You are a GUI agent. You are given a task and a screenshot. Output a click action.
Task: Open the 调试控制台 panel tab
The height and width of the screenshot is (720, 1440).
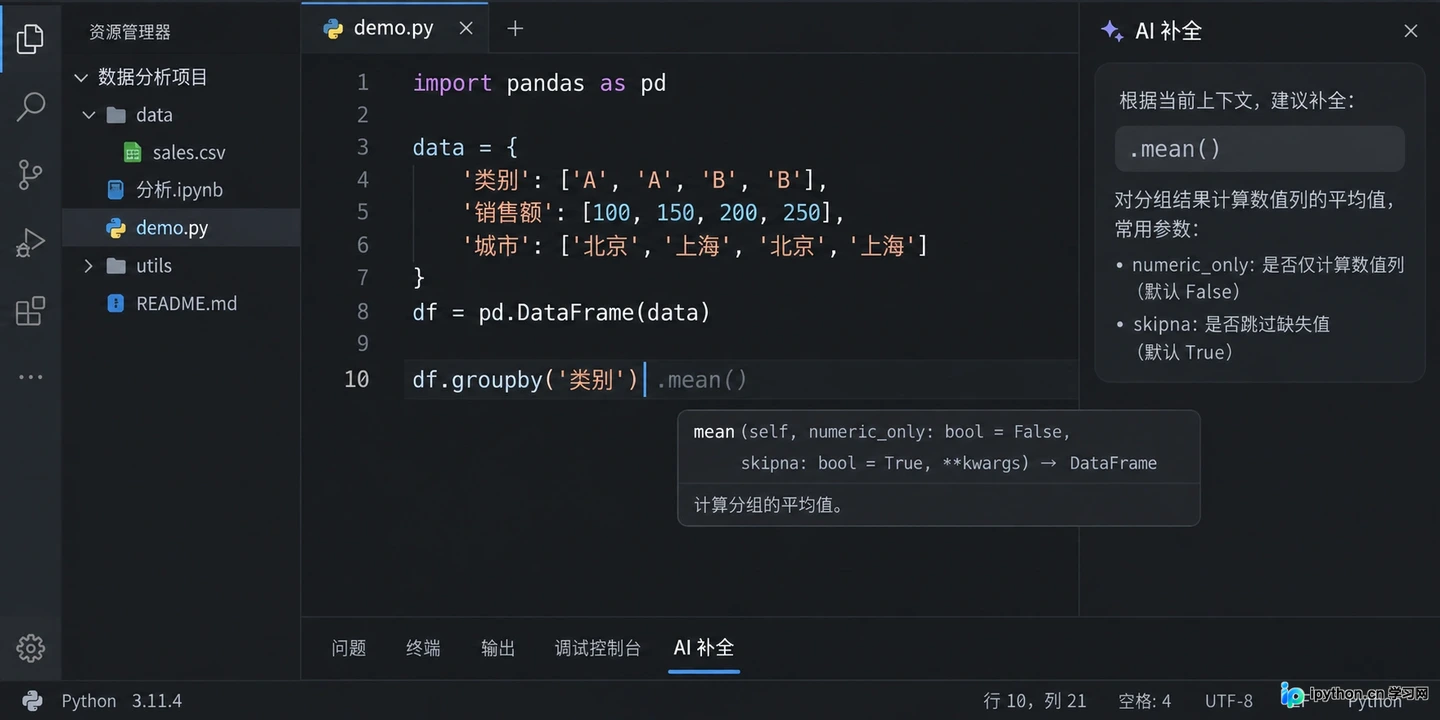[x=598, y=648]
